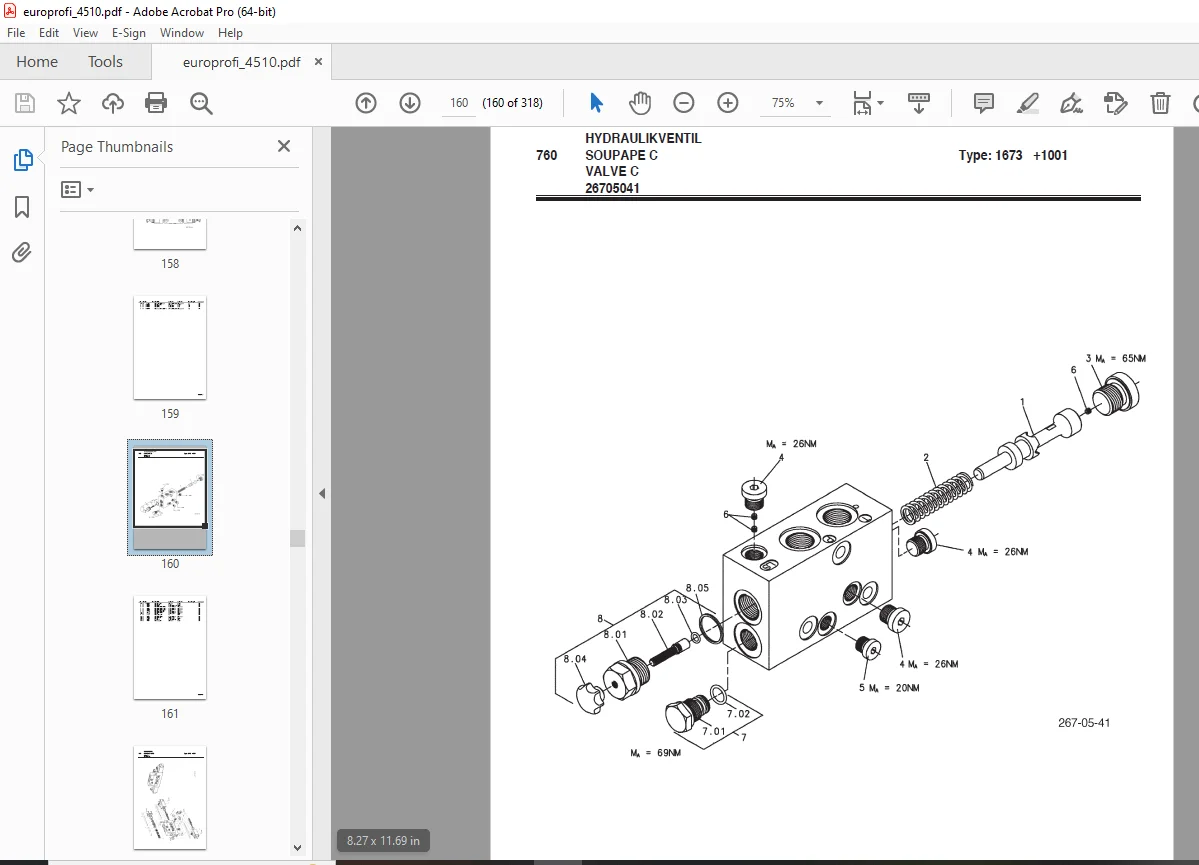Select the europrofi_4510.pdf document tab
This screenshot has height=865, width=1199.
(x=241, y=62)
